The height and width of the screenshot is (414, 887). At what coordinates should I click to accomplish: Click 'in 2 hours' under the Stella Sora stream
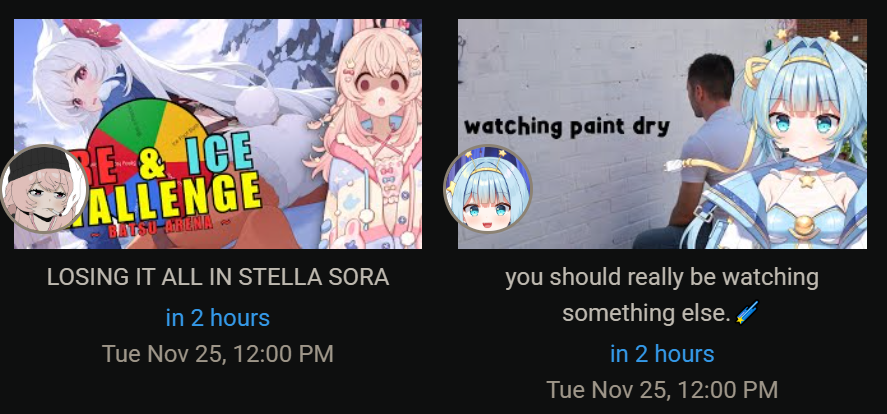tap(218, 318)
